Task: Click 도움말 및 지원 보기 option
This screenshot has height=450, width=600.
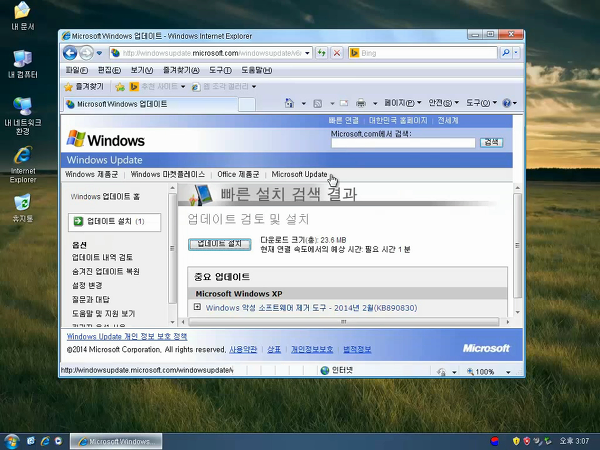Action: tap(104, 314)
